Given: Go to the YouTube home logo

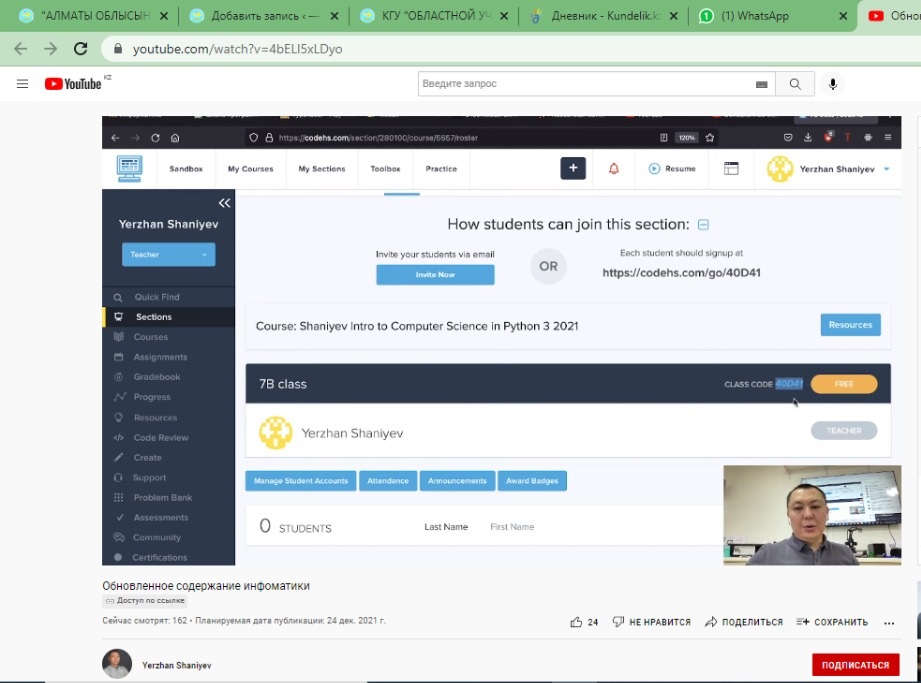Looking at the screenshot, I should pos(73,84).
